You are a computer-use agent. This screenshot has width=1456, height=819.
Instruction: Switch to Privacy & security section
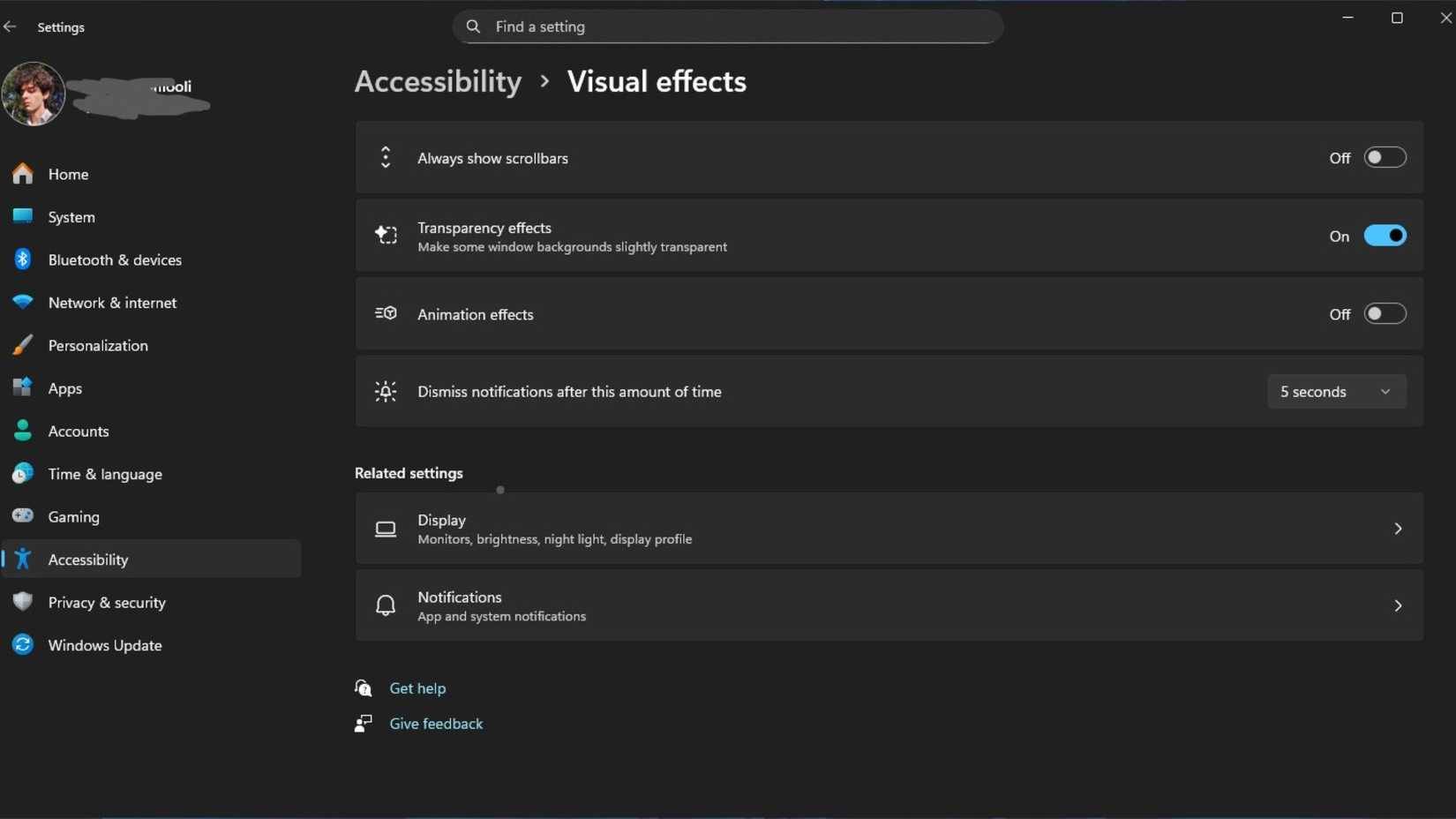point(108,603)
